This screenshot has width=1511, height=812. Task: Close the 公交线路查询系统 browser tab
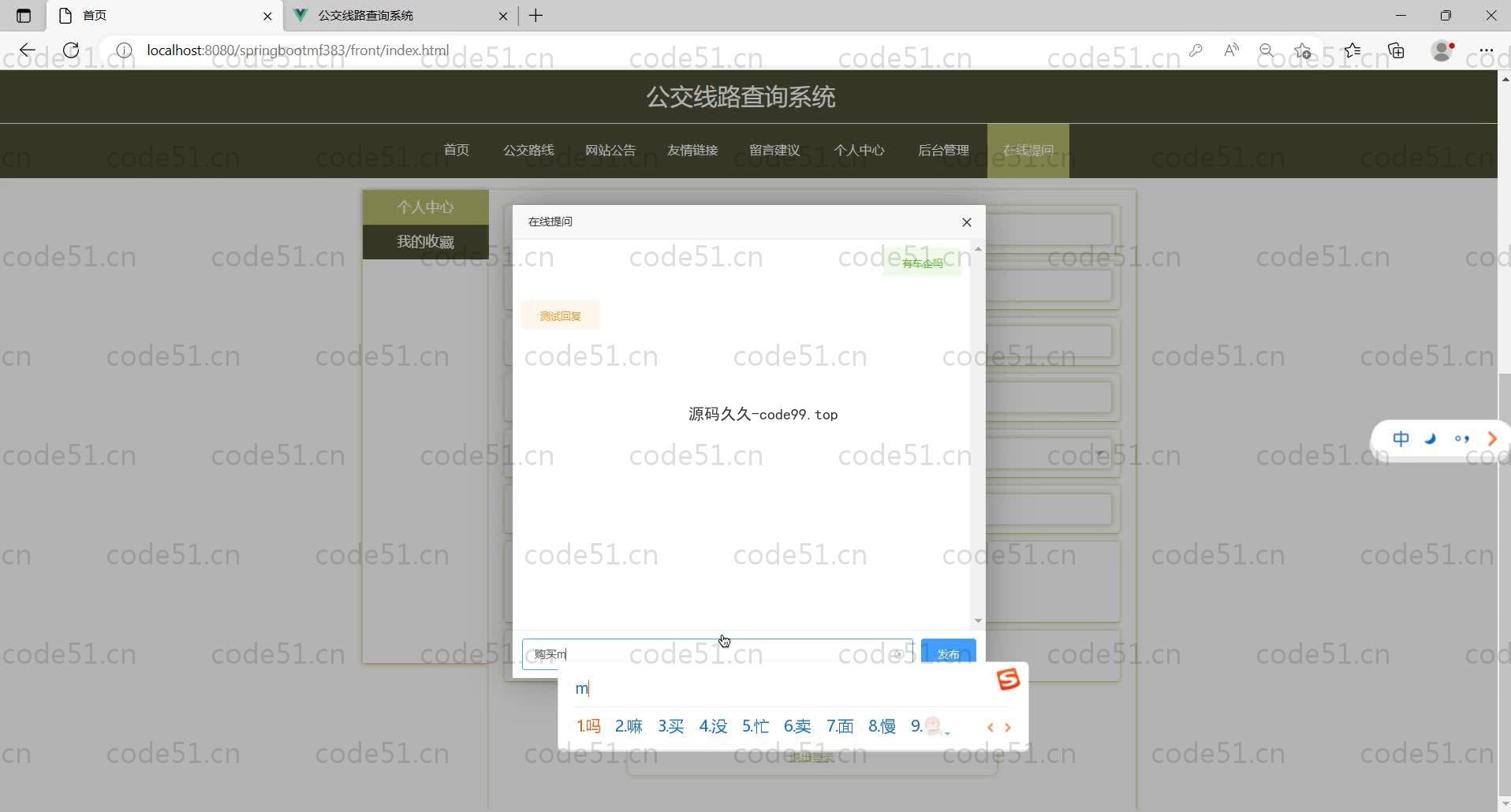click(503, 16)
